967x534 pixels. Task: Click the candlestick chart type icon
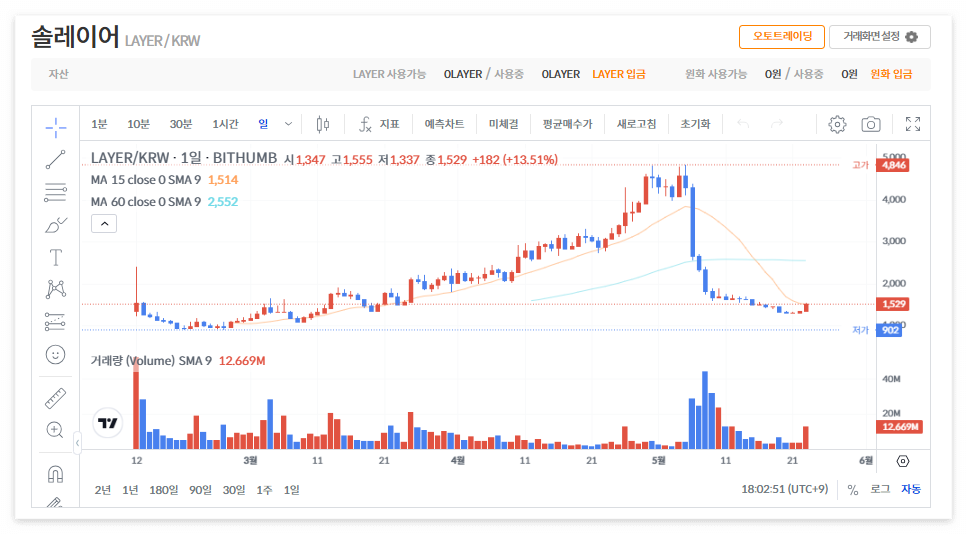point(323,125)
